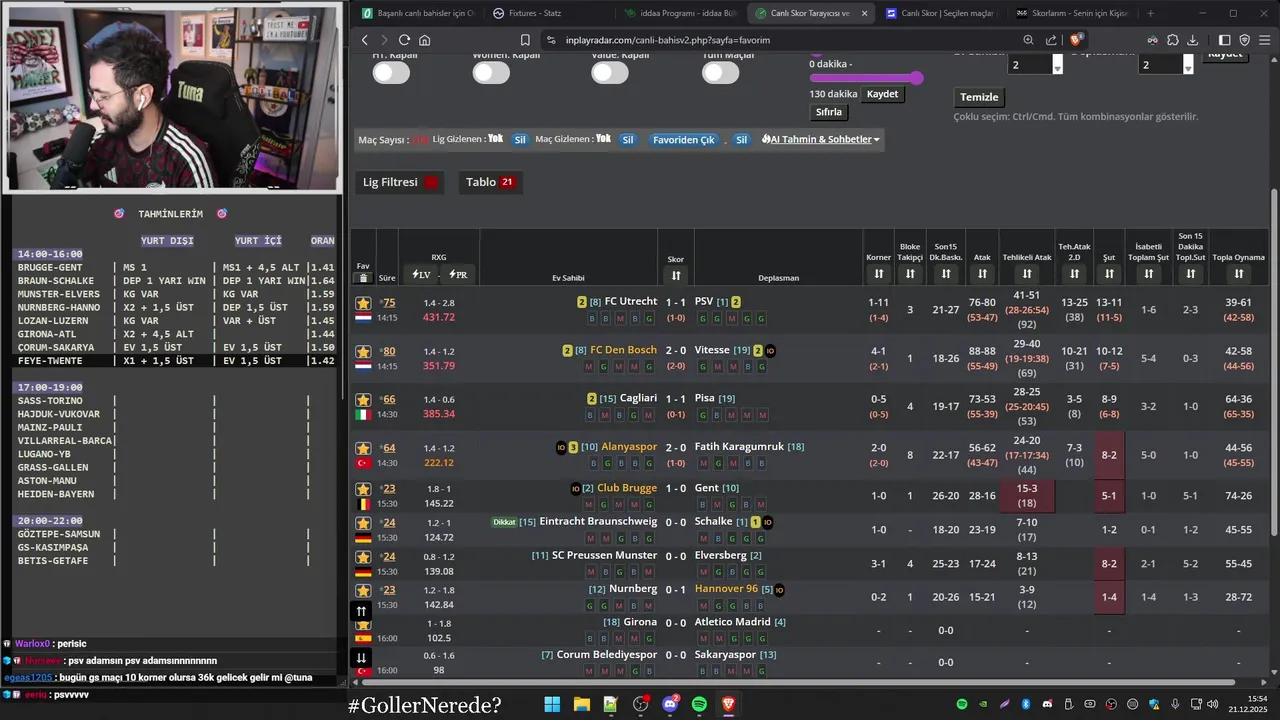Image resolution: width=1280 pixels, height=720 pixels.
Task: Click the purple dakika range slider
Action: coord(866,78)
